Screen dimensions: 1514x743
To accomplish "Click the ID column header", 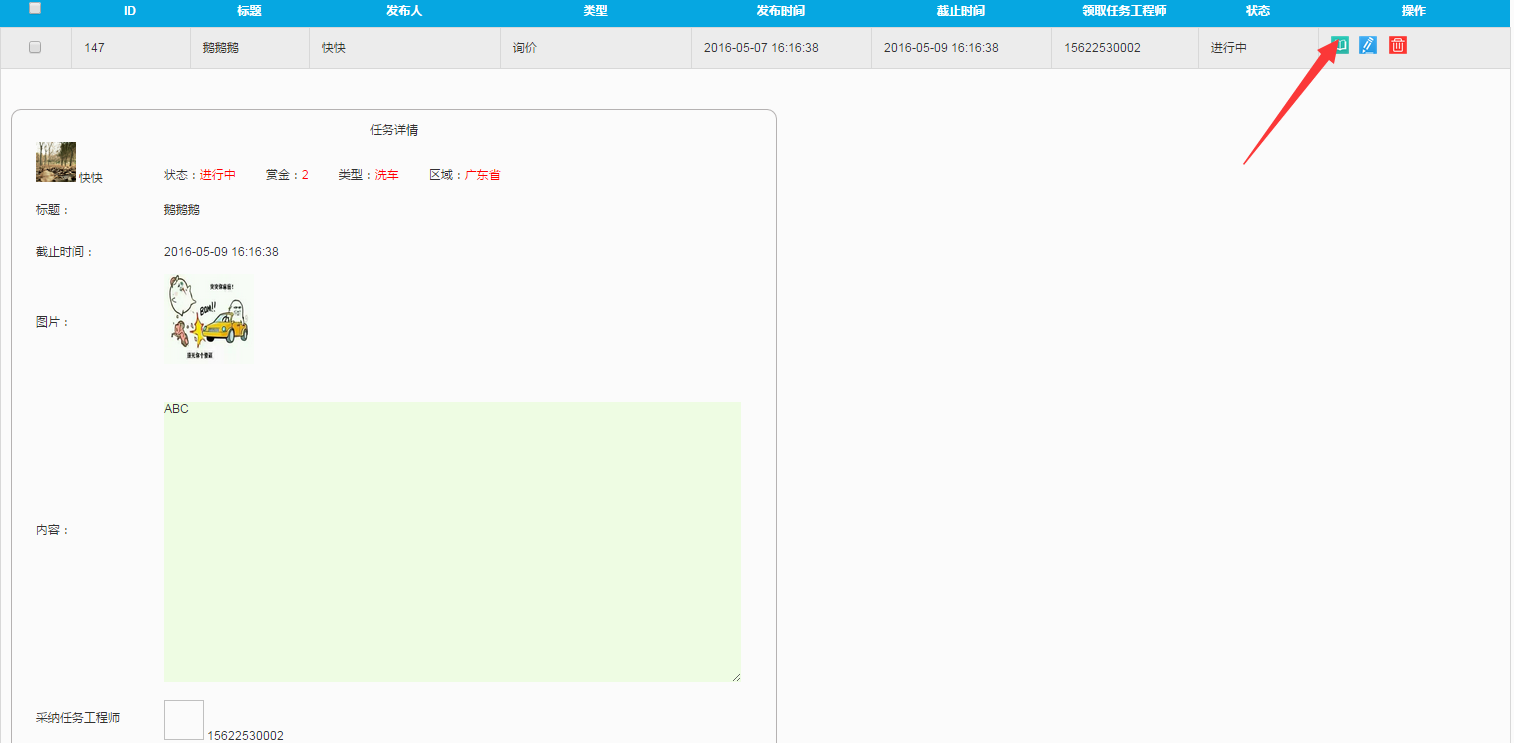I will [x=130, y=11].
